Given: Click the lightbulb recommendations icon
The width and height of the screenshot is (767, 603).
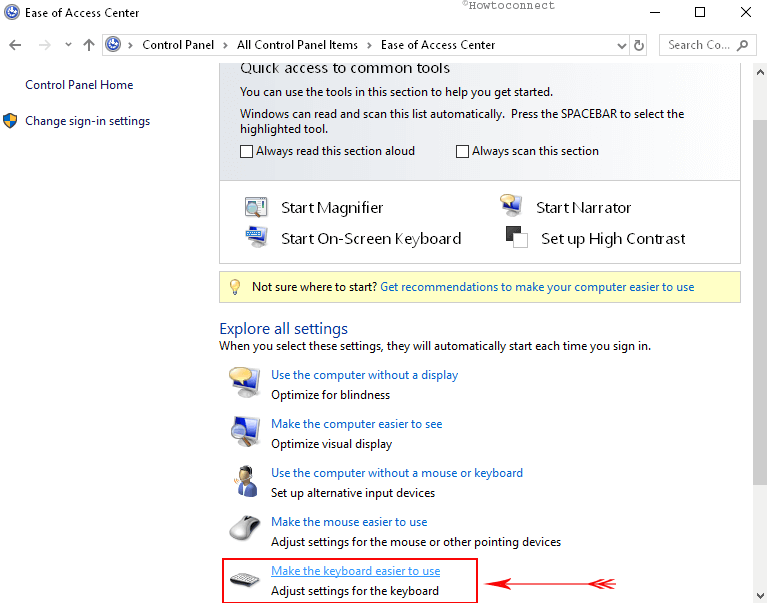Looking at the screenshot, I should [x=235, y=287].
